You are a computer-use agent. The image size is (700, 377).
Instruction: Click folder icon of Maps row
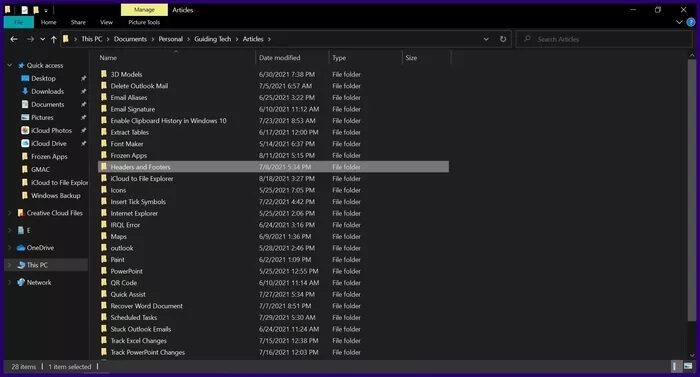click(104, 236)
